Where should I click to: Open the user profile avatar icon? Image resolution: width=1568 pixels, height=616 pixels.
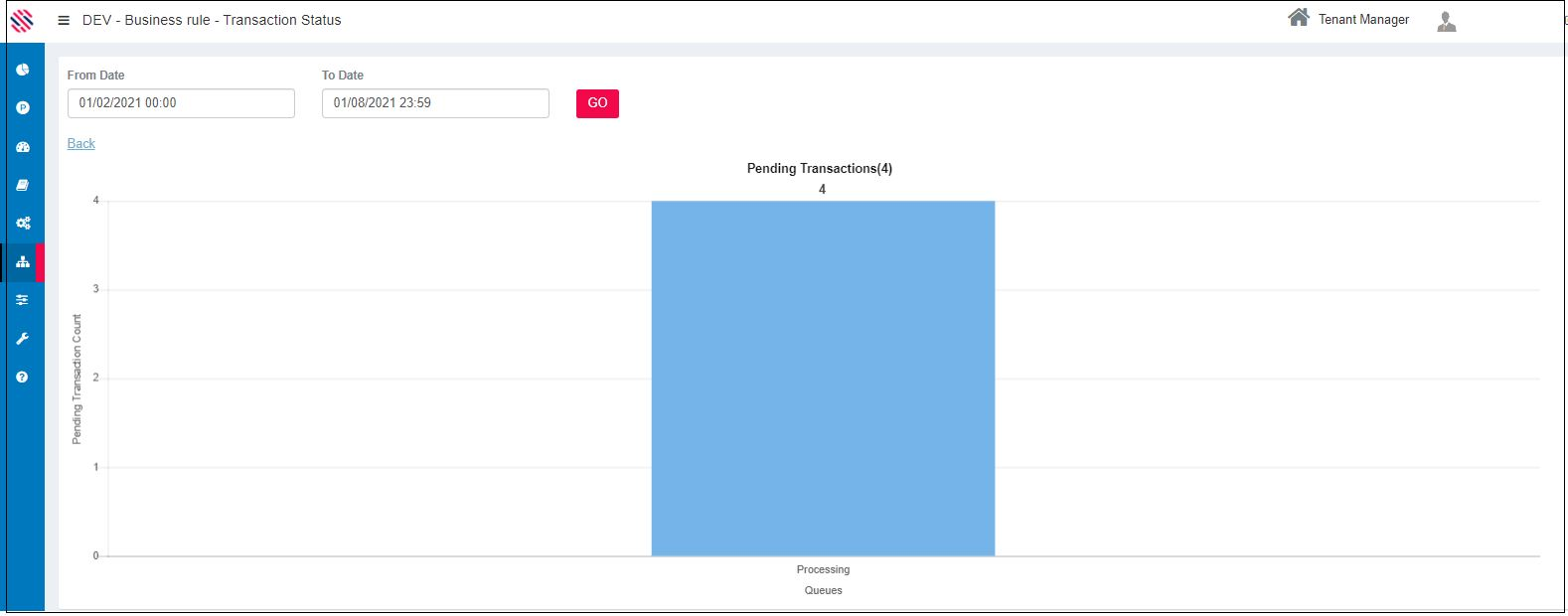[1446, 22]
